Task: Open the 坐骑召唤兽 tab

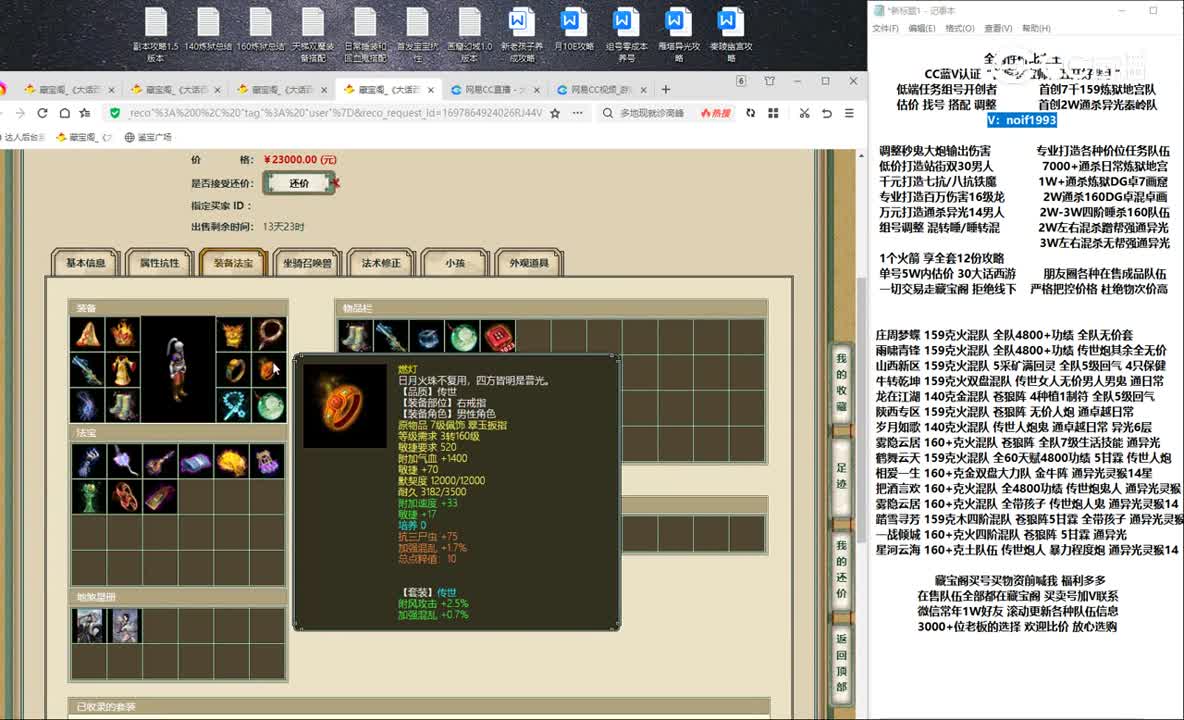Action: click(x=307, y=263)
